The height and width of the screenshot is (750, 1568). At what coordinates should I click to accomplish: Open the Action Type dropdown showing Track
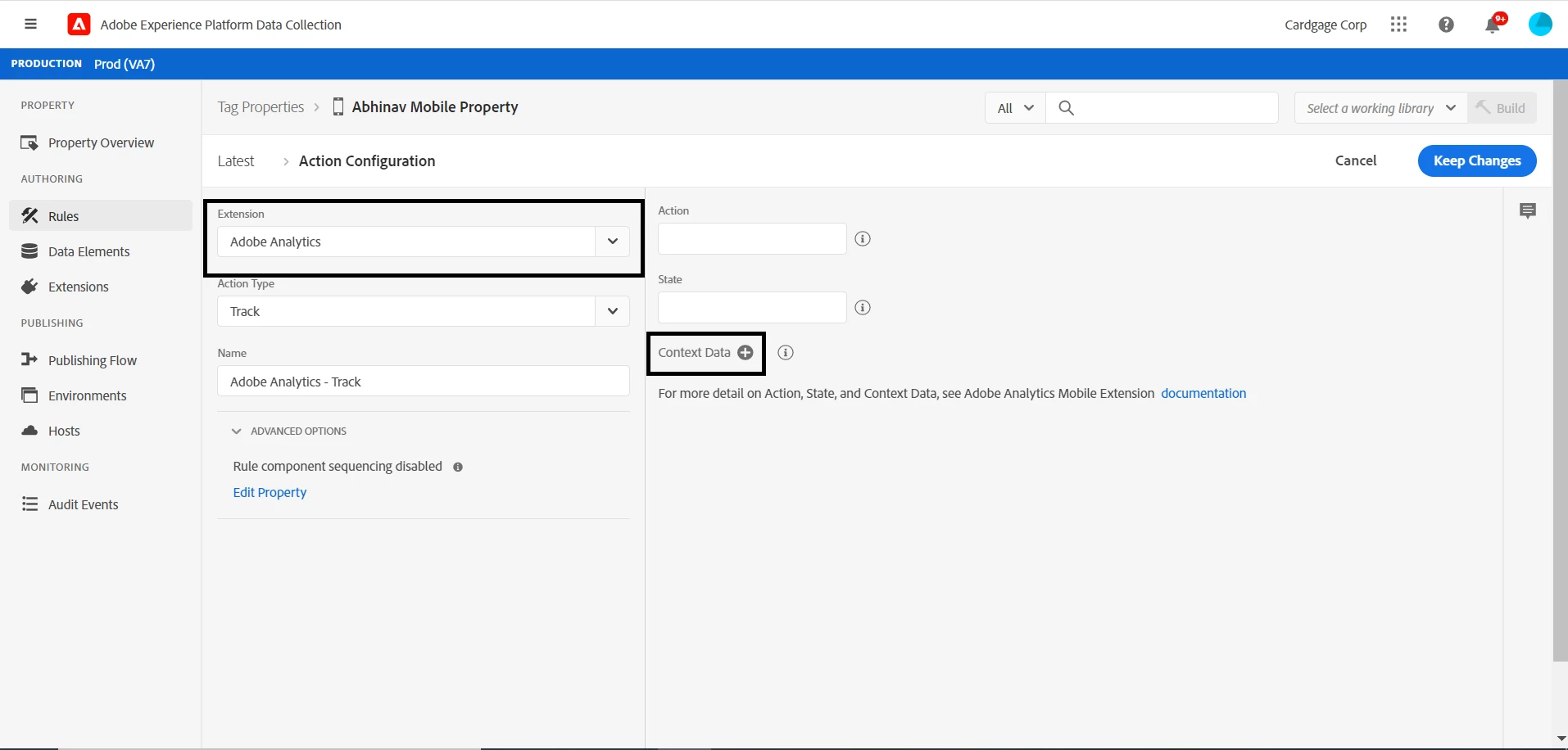click(424, 311)
